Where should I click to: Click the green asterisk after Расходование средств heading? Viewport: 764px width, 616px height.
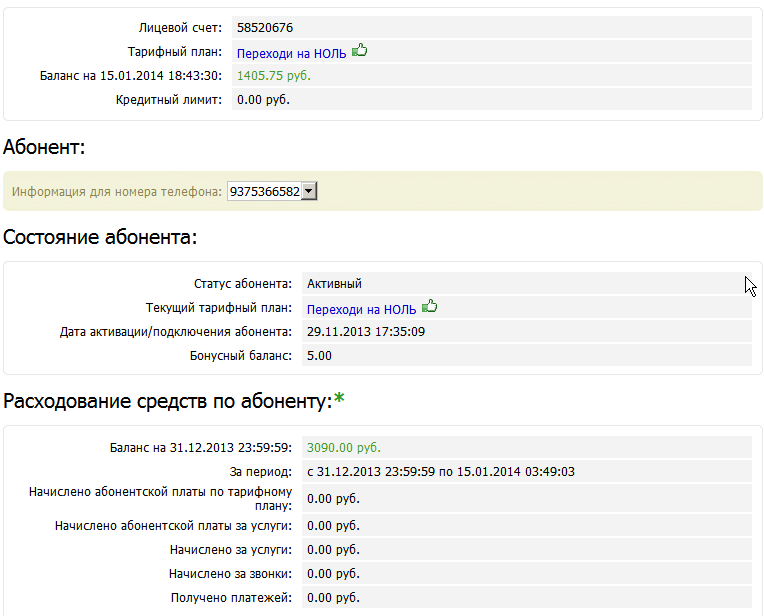coord(339,402)
